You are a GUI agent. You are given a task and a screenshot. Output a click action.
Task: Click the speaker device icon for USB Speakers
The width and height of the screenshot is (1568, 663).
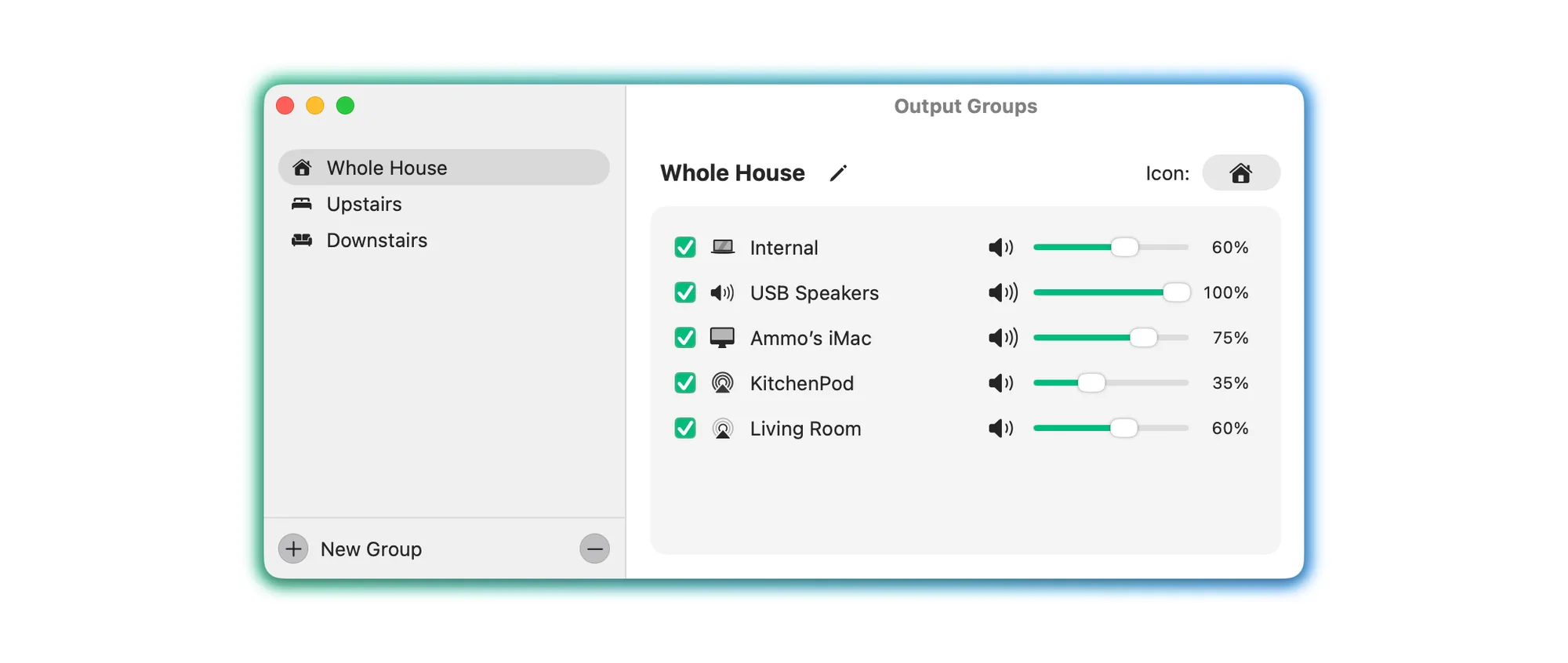click(723, 293)
